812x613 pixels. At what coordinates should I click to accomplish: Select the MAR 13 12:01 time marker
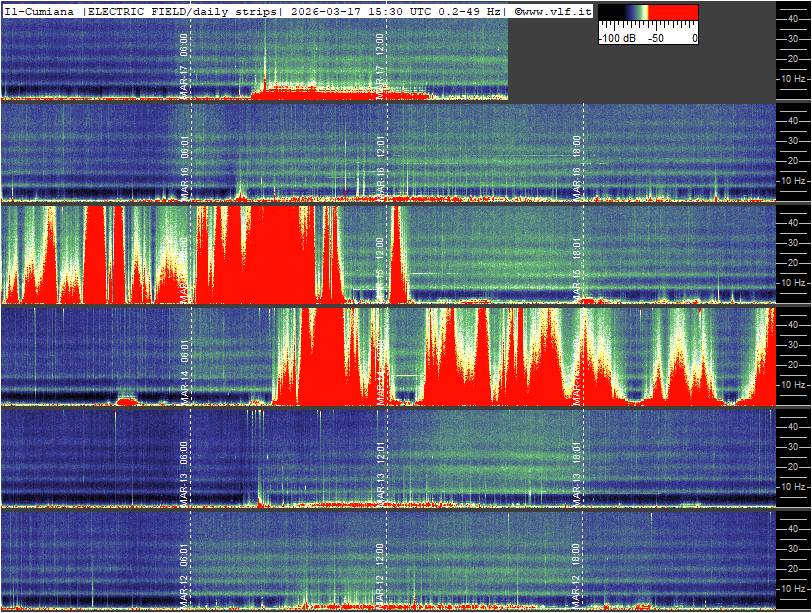pyautogui.click(x=380, y=470)
